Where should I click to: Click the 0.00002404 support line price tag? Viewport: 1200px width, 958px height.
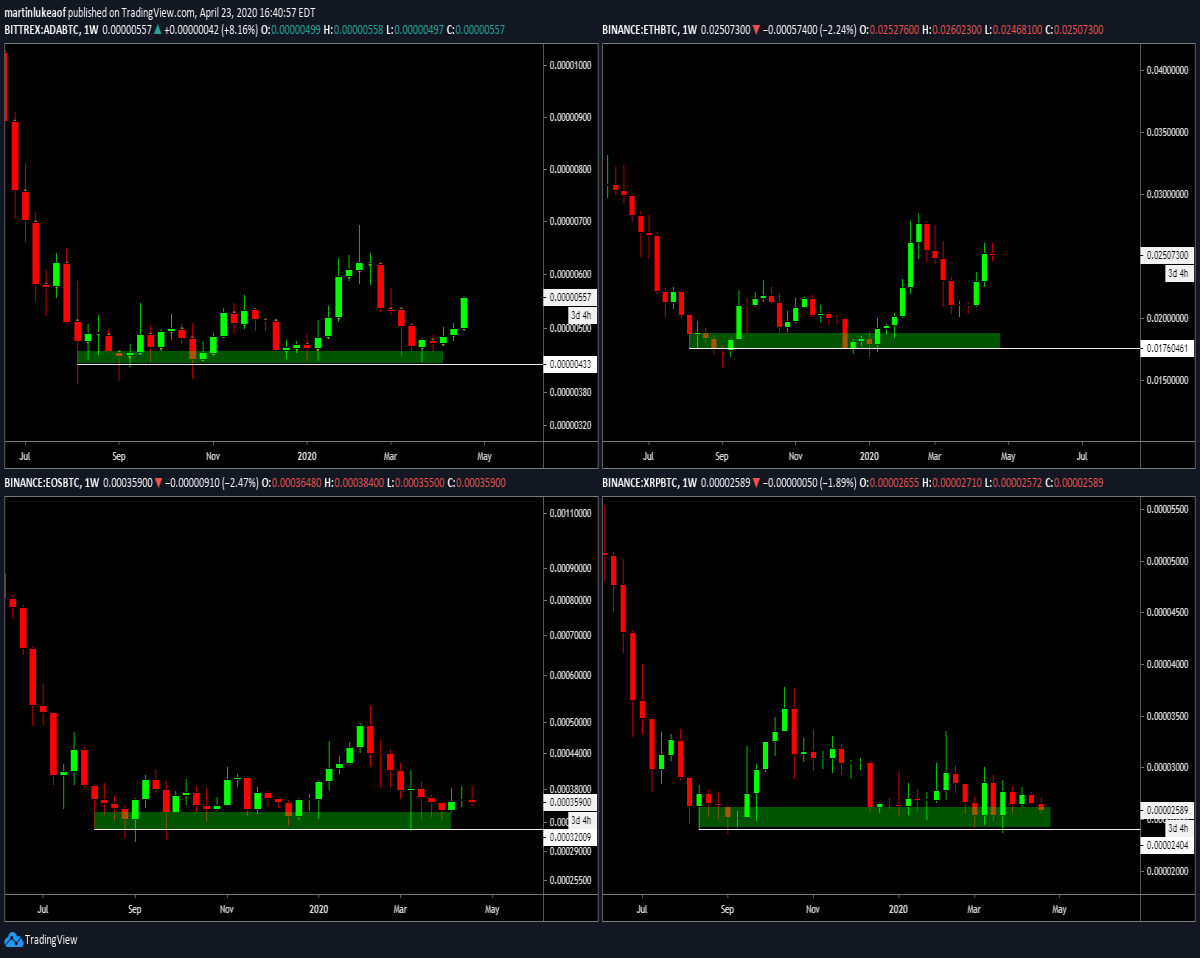[1168, 846]
